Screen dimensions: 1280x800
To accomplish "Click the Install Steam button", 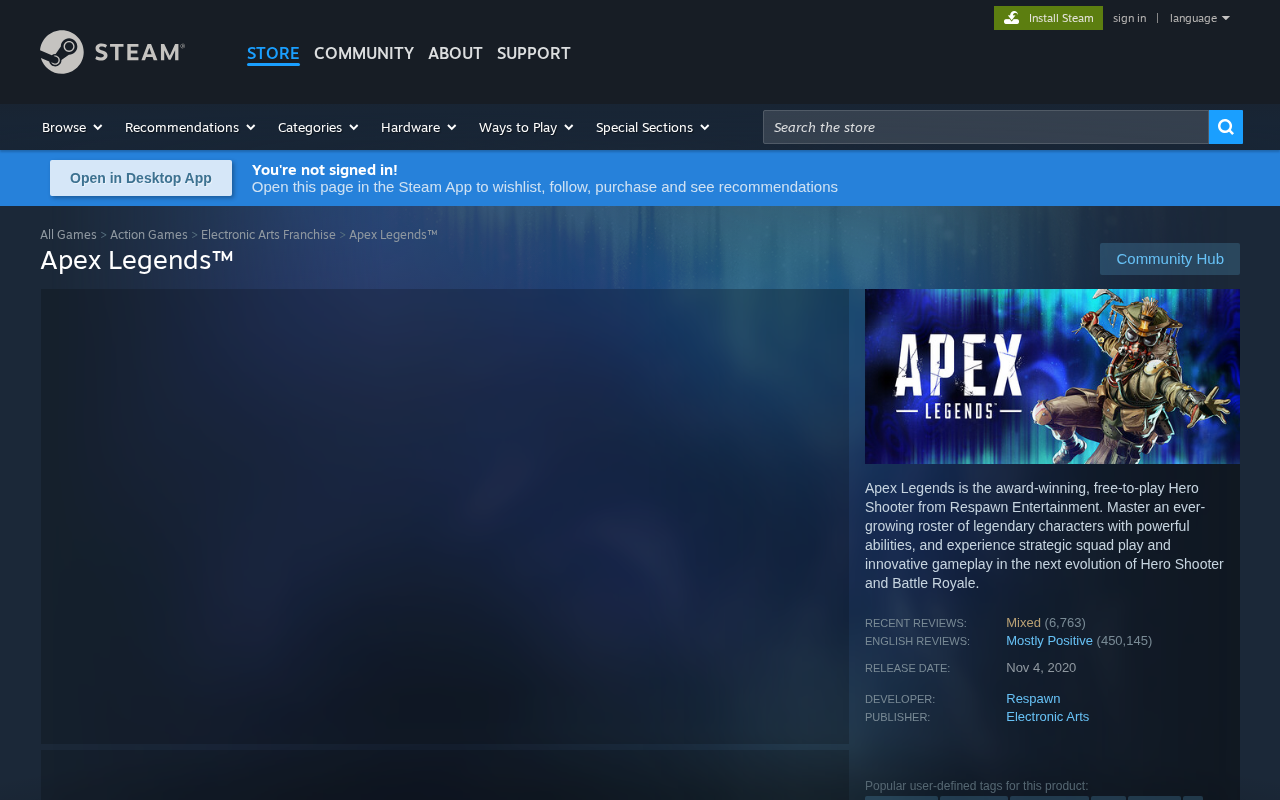I will click(1048, 18).
